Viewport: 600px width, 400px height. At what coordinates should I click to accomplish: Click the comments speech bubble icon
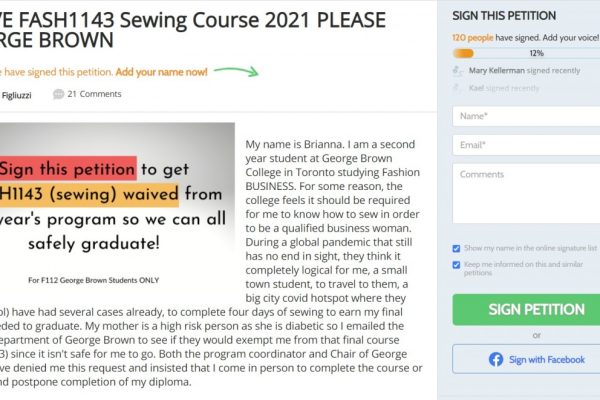[x=58, y=94]
